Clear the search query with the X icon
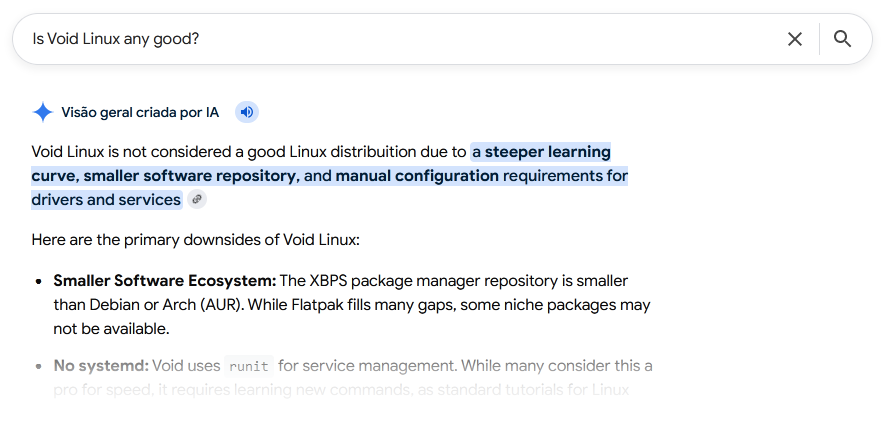 [795, 39]
